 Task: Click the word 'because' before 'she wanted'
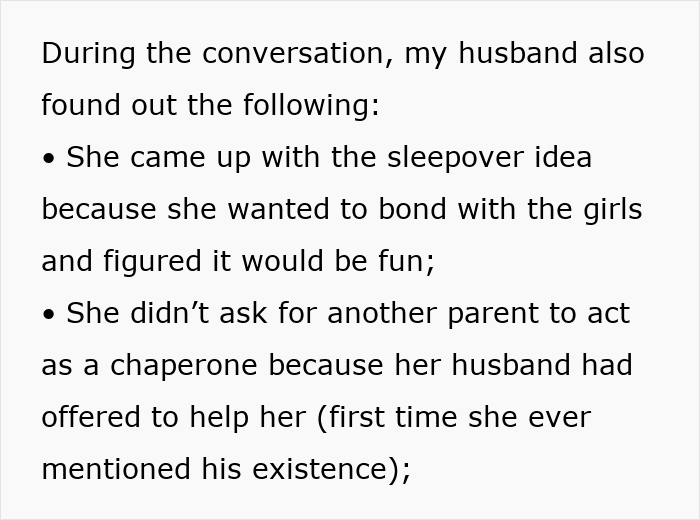(99, 209)
